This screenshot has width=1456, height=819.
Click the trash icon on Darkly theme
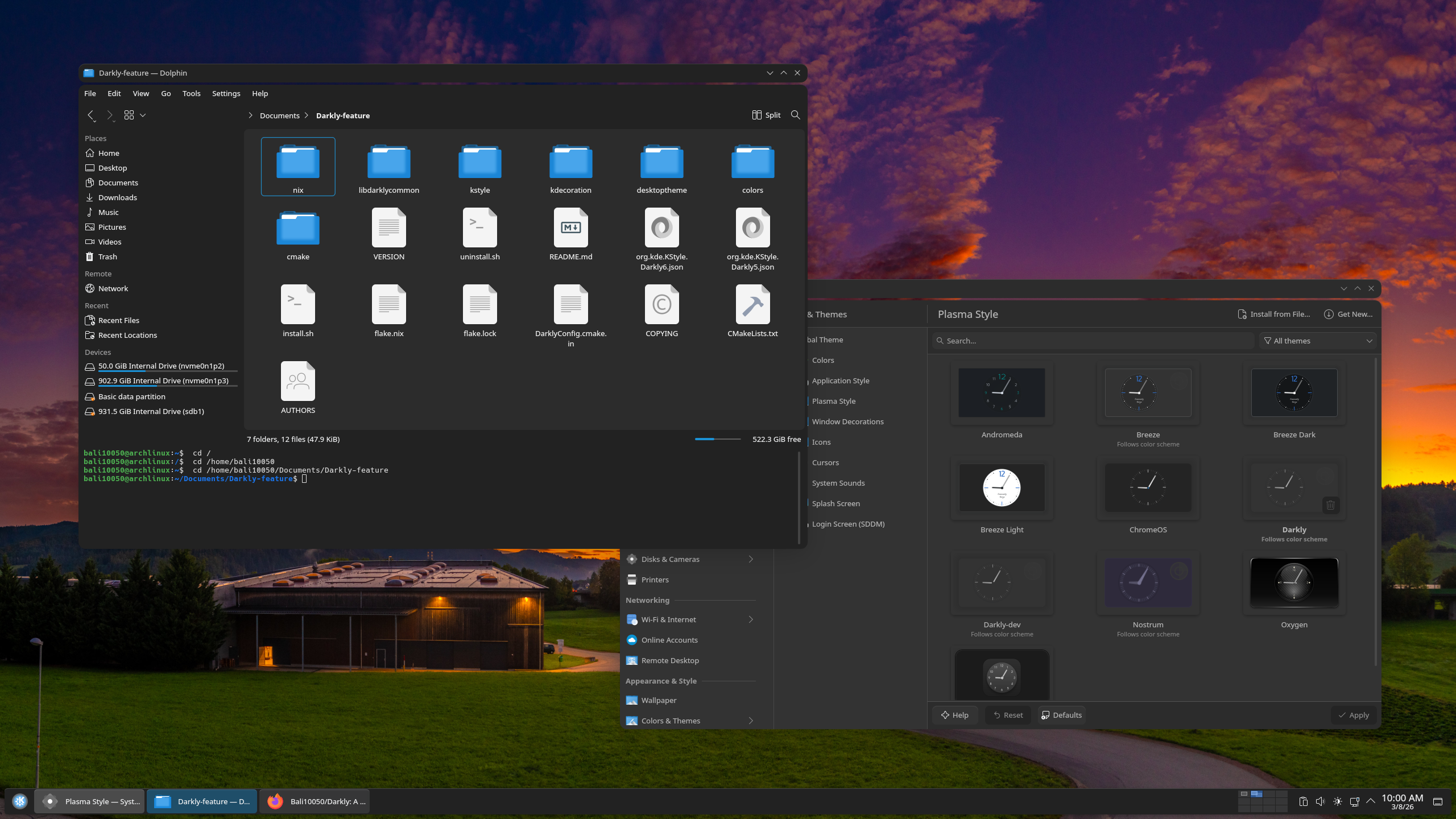point(1330,504)
